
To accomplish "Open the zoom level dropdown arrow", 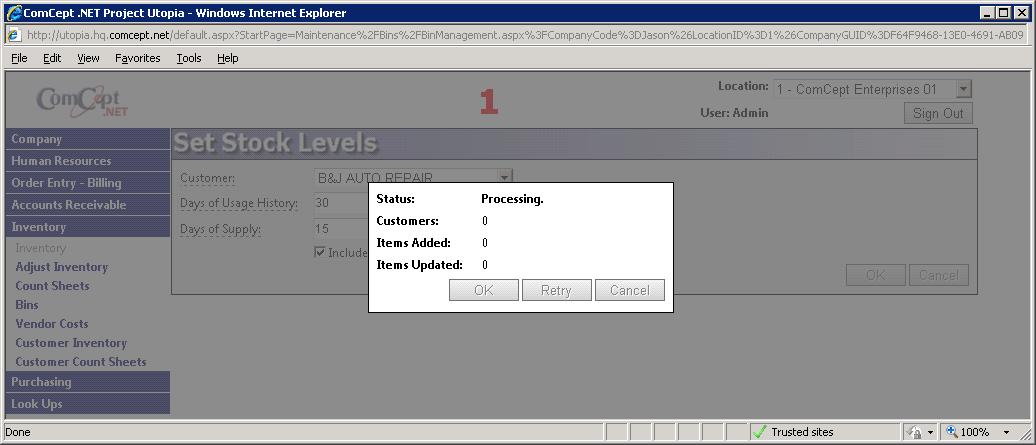I will (1005, 432).
